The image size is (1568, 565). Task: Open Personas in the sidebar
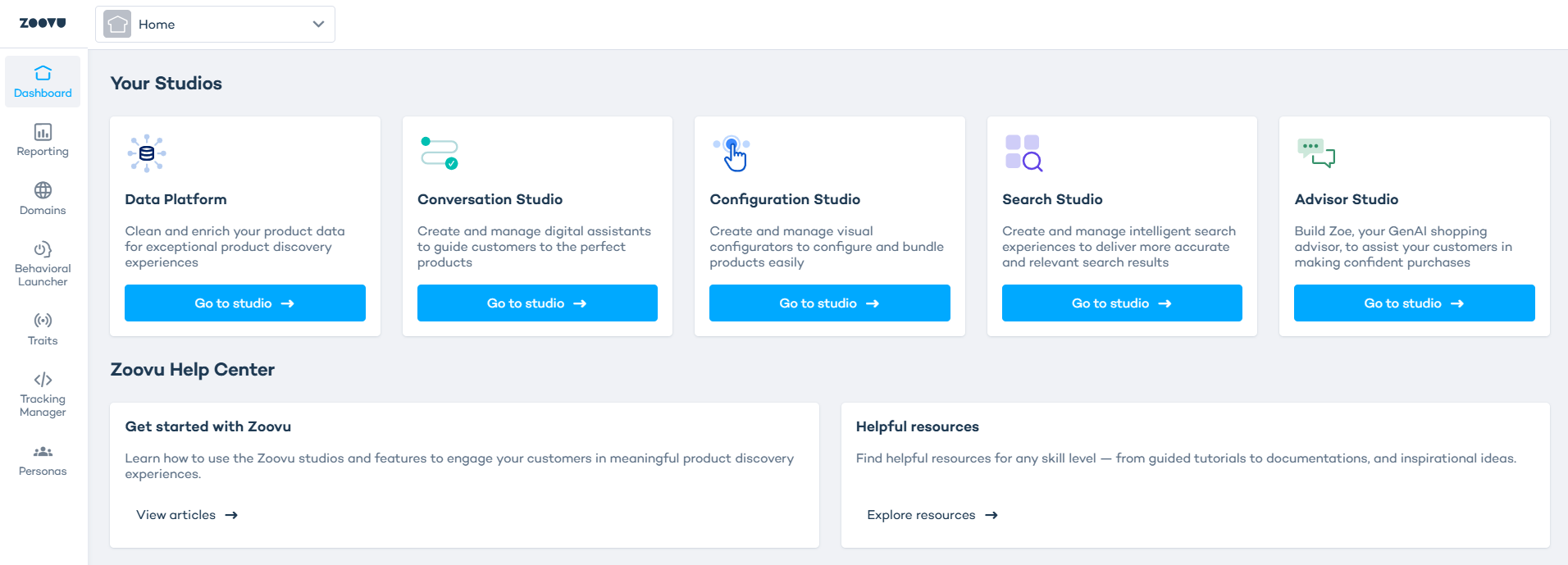[x=43, y=461]
